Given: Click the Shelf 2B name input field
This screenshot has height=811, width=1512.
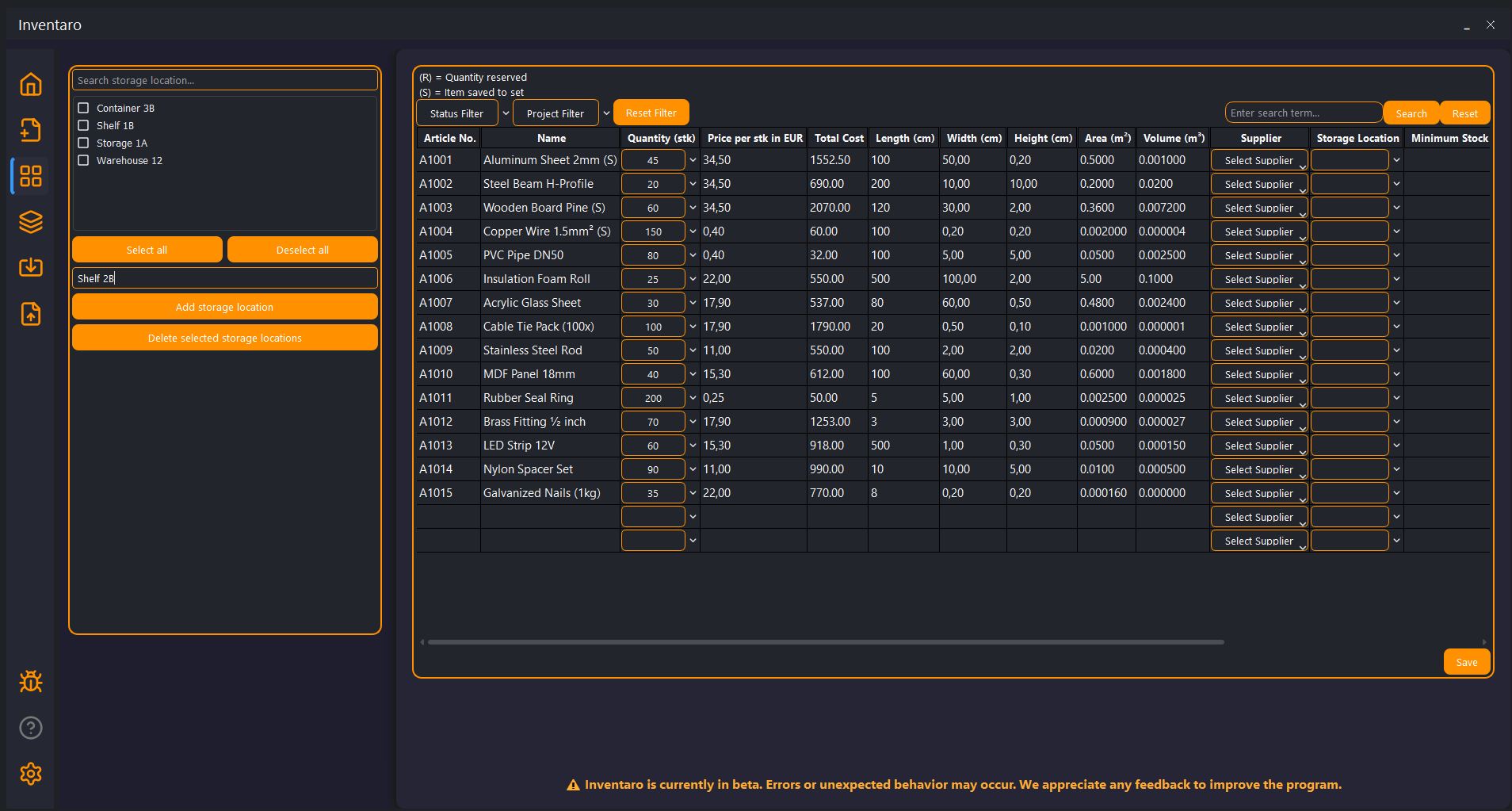Looking at the screenshot, I should (225, 278).
